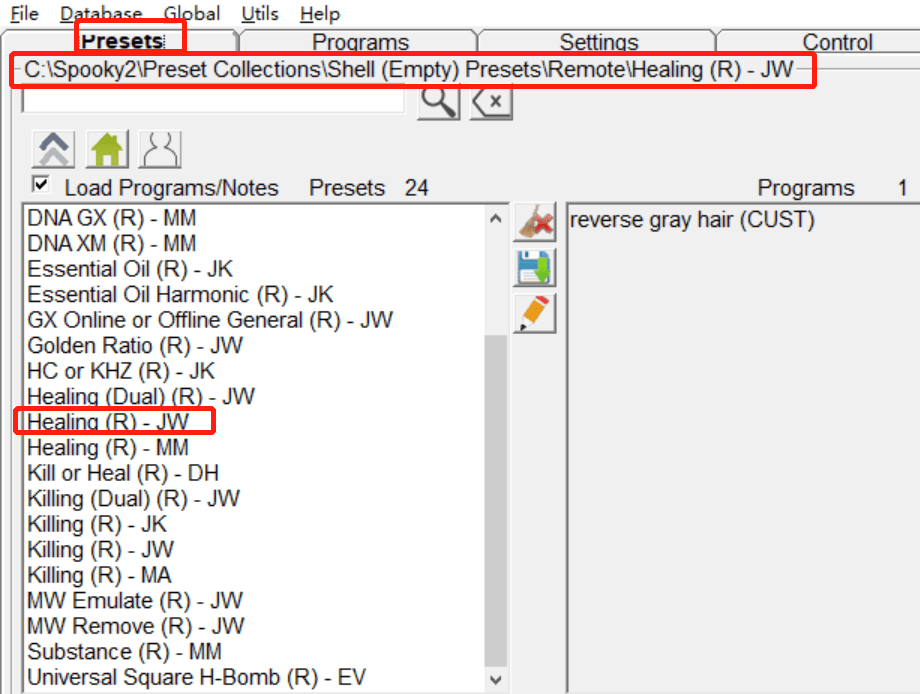The width and height of the screenshot is (920, 694).
Task: Save preset using the floppy disk icon
Action: (x=535, y=268)
